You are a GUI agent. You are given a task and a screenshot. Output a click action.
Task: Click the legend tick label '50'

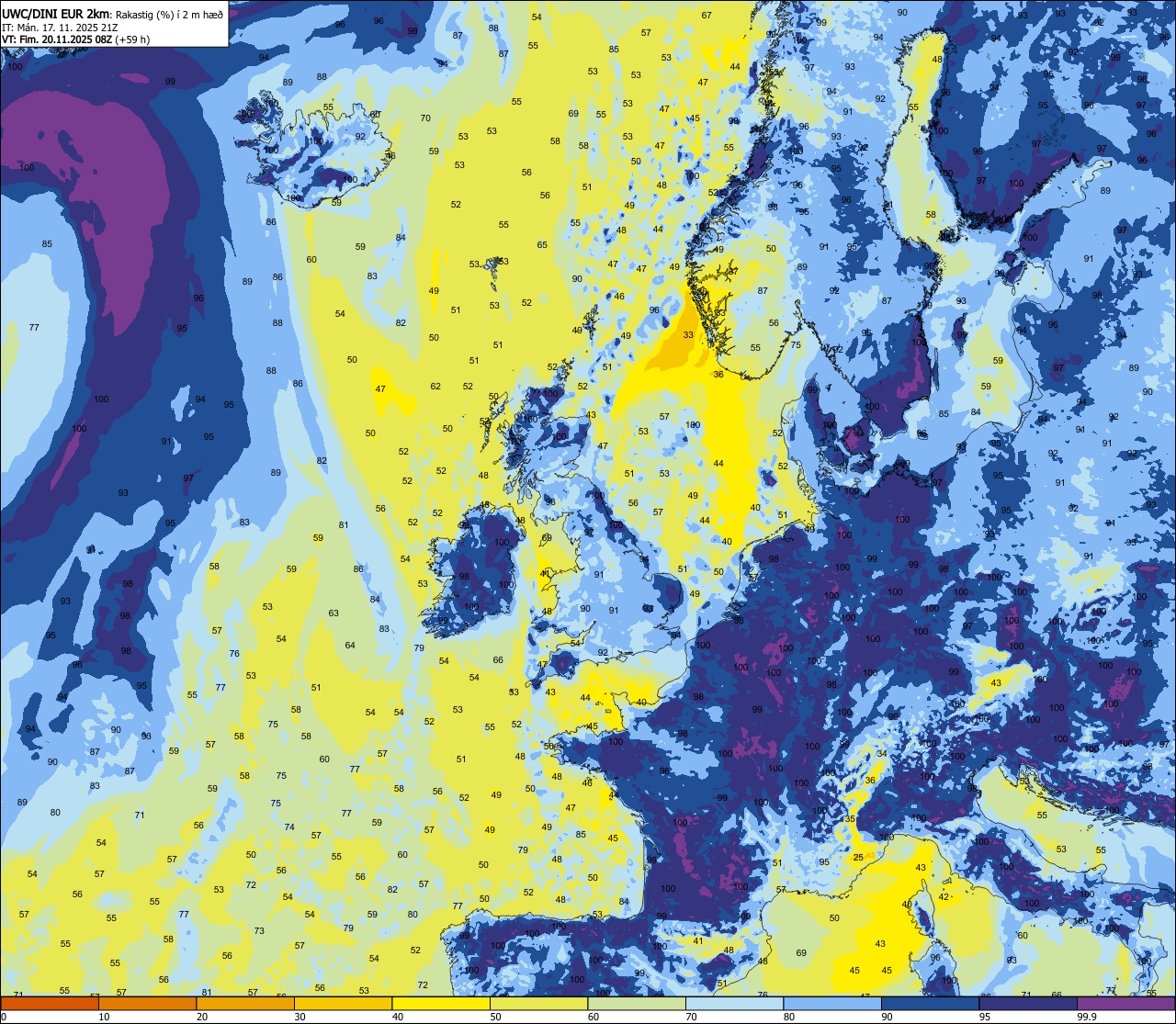(495, 1017)
